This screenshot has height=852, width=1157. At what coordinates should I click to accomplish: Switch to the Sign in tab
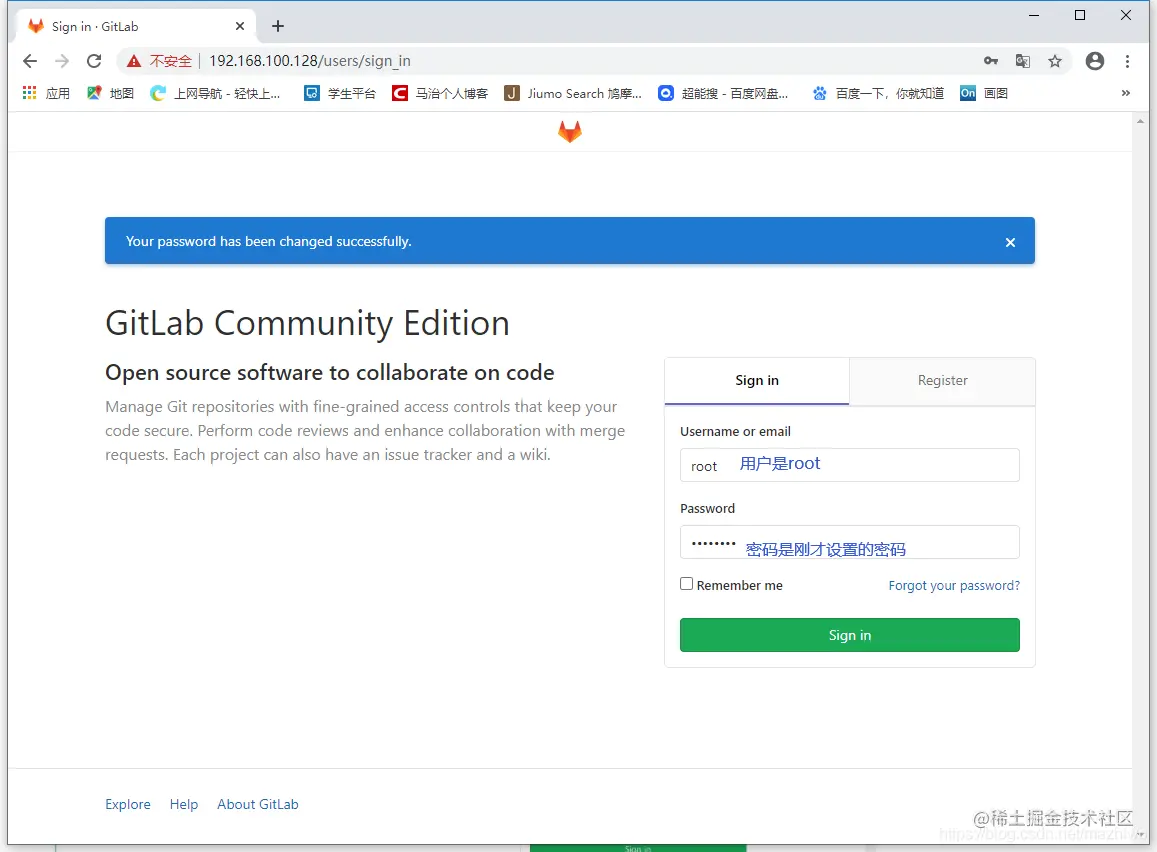pyautogui.click(x=756, y=381)
